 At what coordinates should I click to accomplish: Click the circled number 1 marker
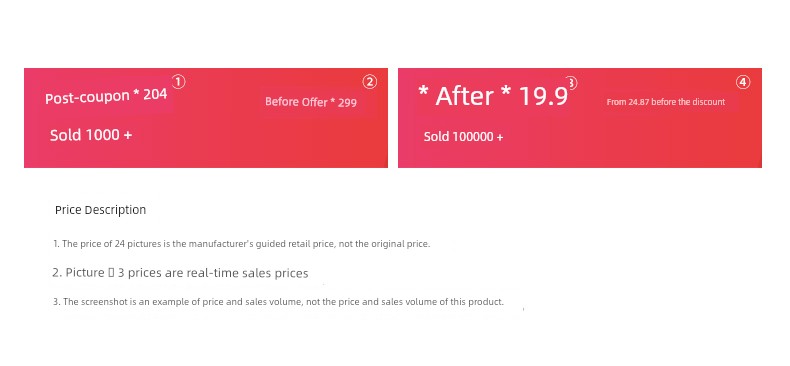click(178, 82)
